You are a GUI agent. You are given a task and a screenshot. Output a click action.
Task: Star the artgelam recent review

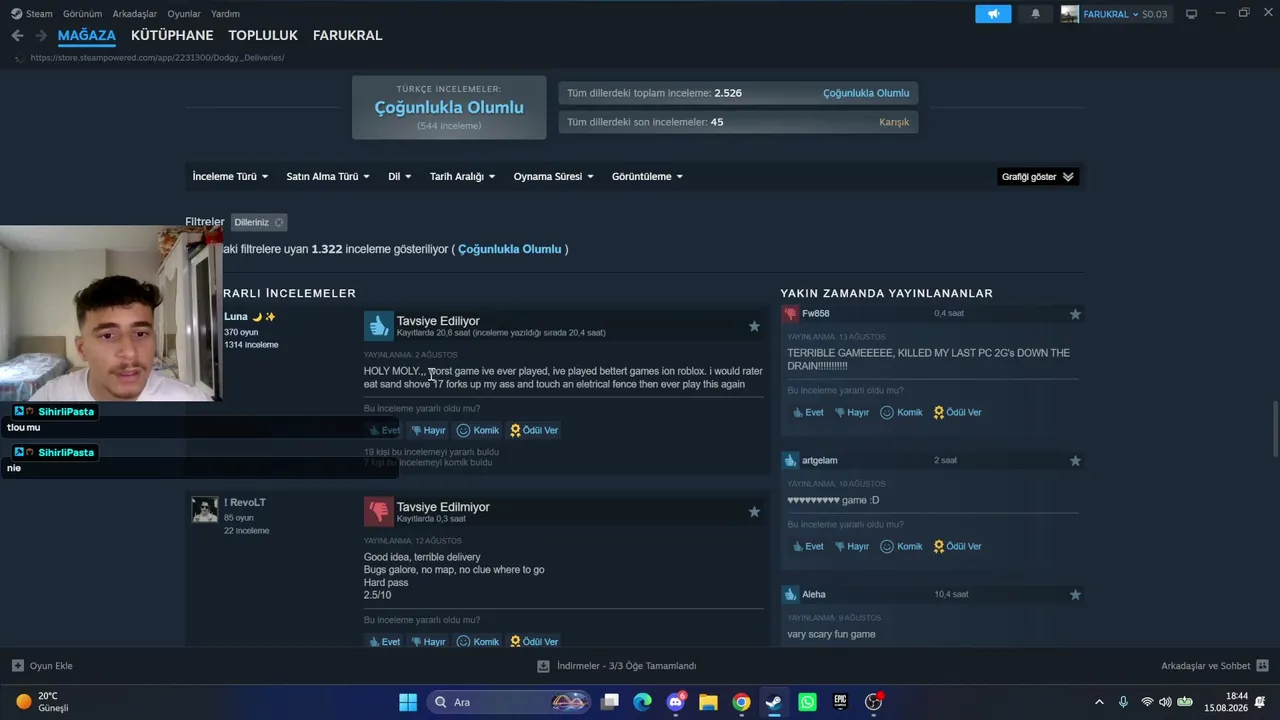click(1075, 461)
